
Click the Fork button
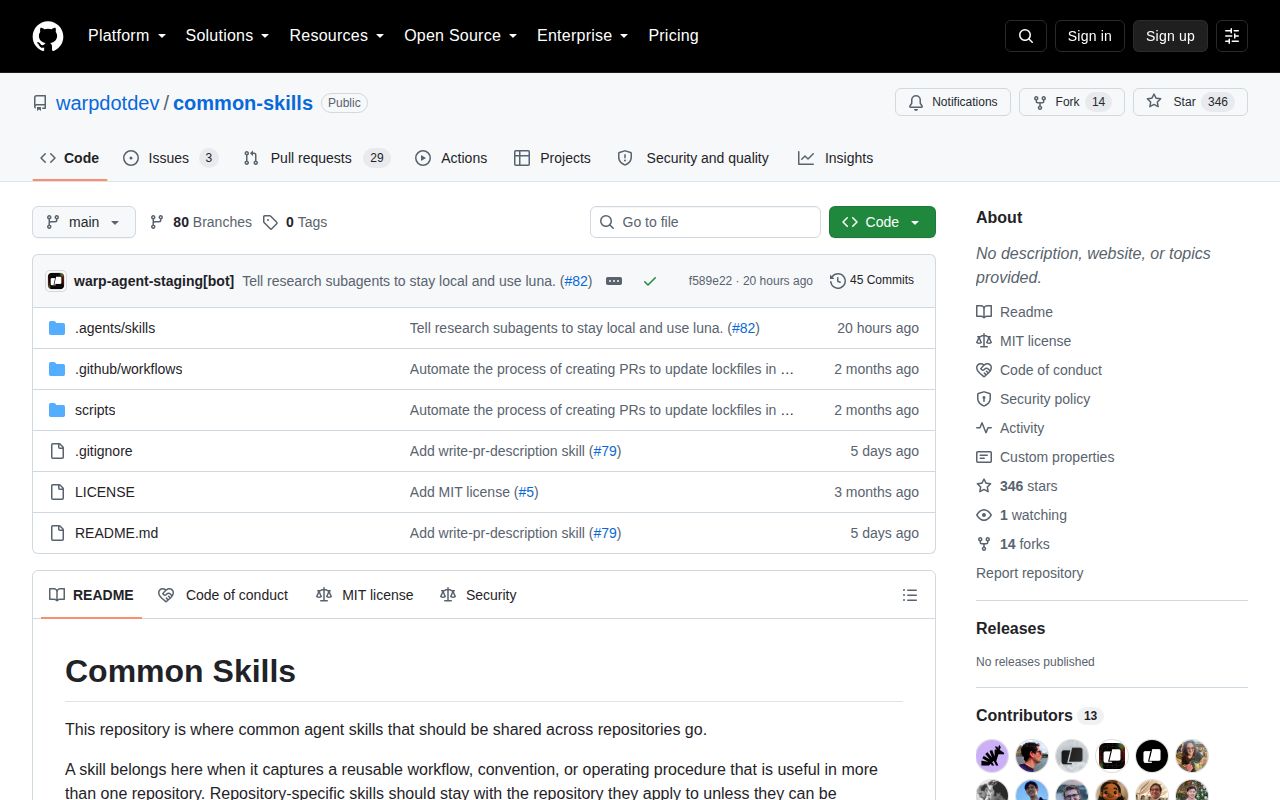1072,102
